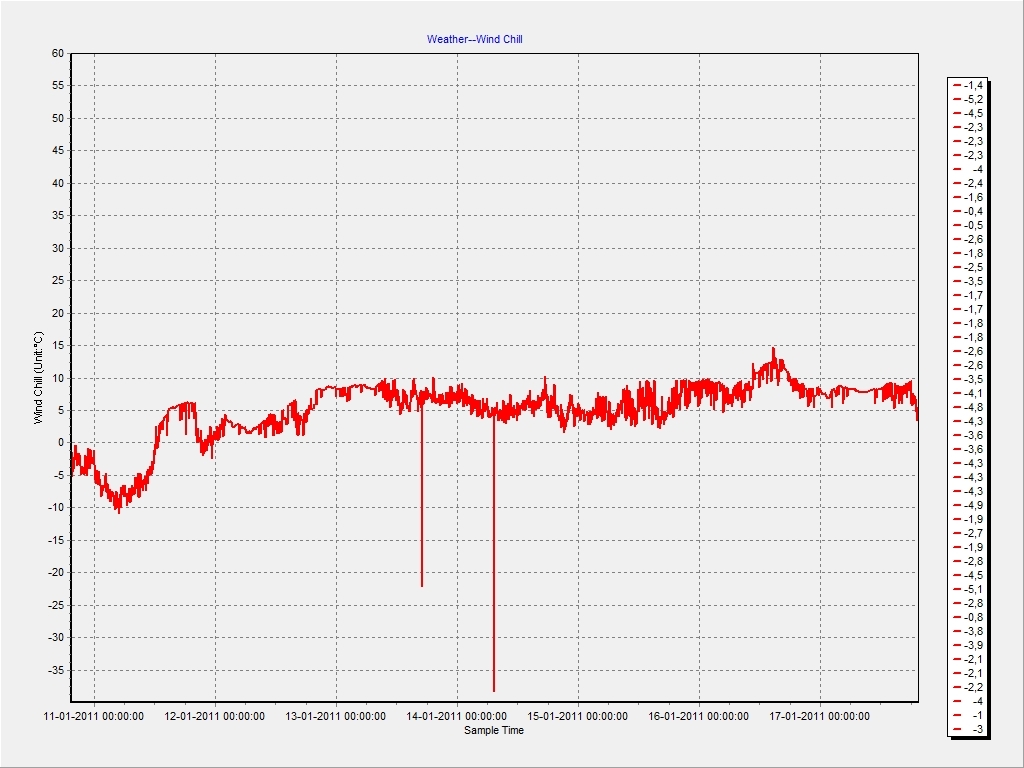1024x768 pixels.
Task: Click the y-axis tick value 60
Action: pos(57,54)
